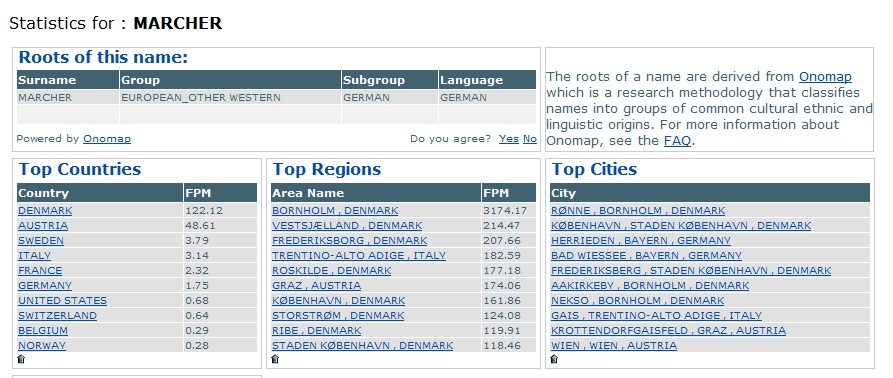Open GERMANY country link
Image resolution: width=893 pixels, height=378 pixels.
(x=45, y=285)
